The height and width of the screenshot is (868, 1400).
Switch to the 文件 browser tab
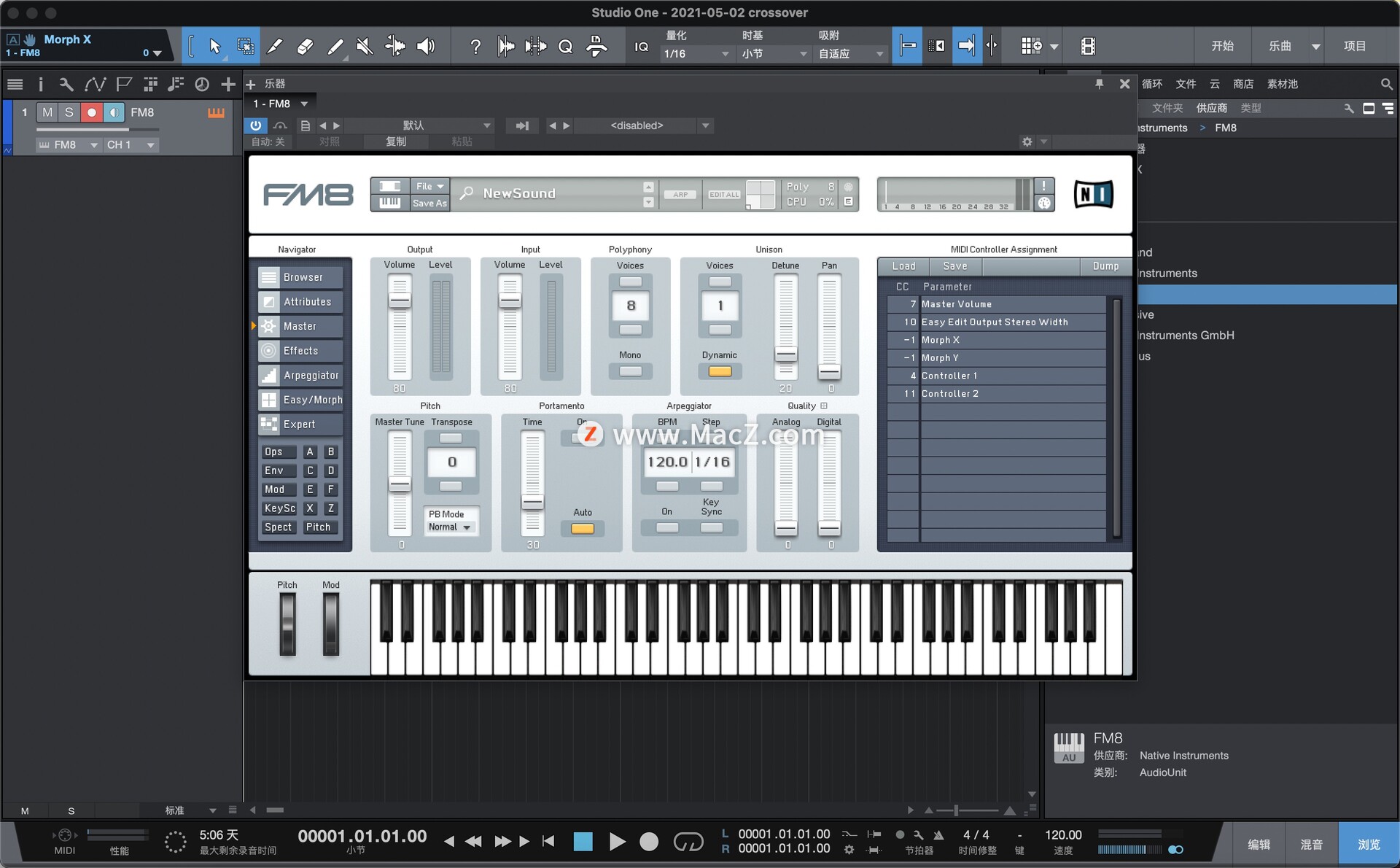pos(1186,85)
